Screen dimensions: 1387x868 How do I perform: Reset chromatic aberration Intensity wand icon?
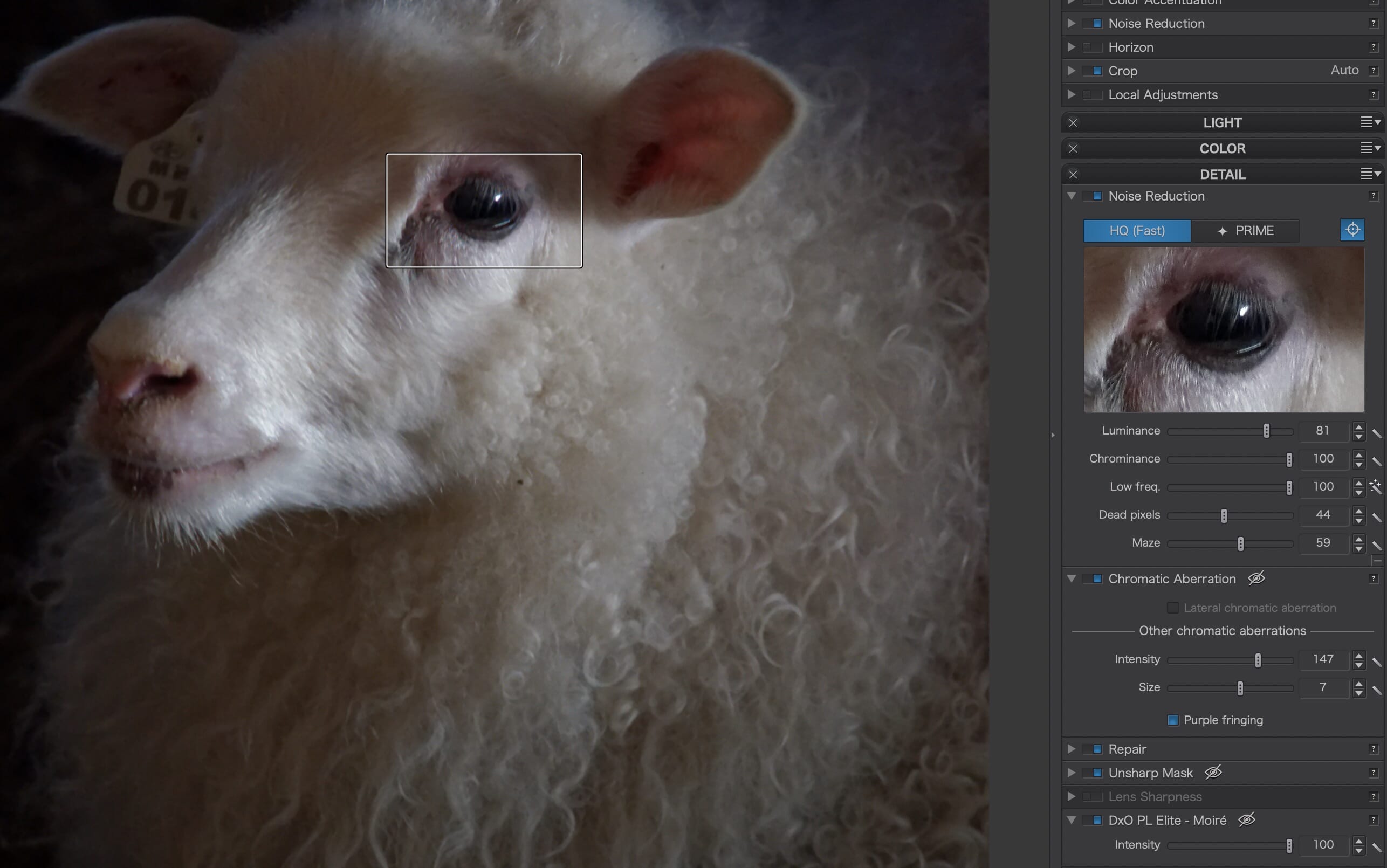click(x=1376, y=662)
